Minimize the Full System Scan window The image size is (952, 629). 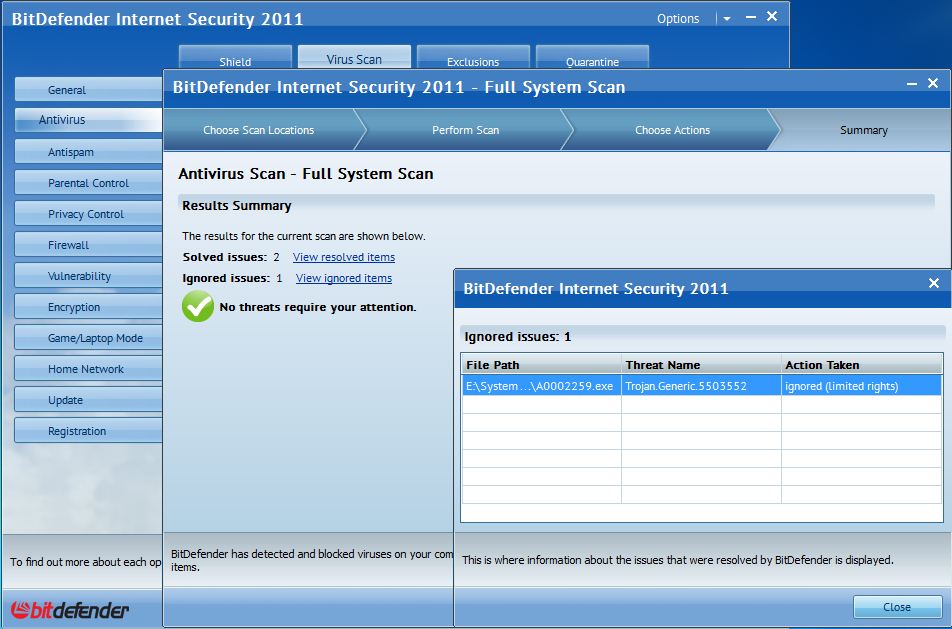click(x=912, y=84)
